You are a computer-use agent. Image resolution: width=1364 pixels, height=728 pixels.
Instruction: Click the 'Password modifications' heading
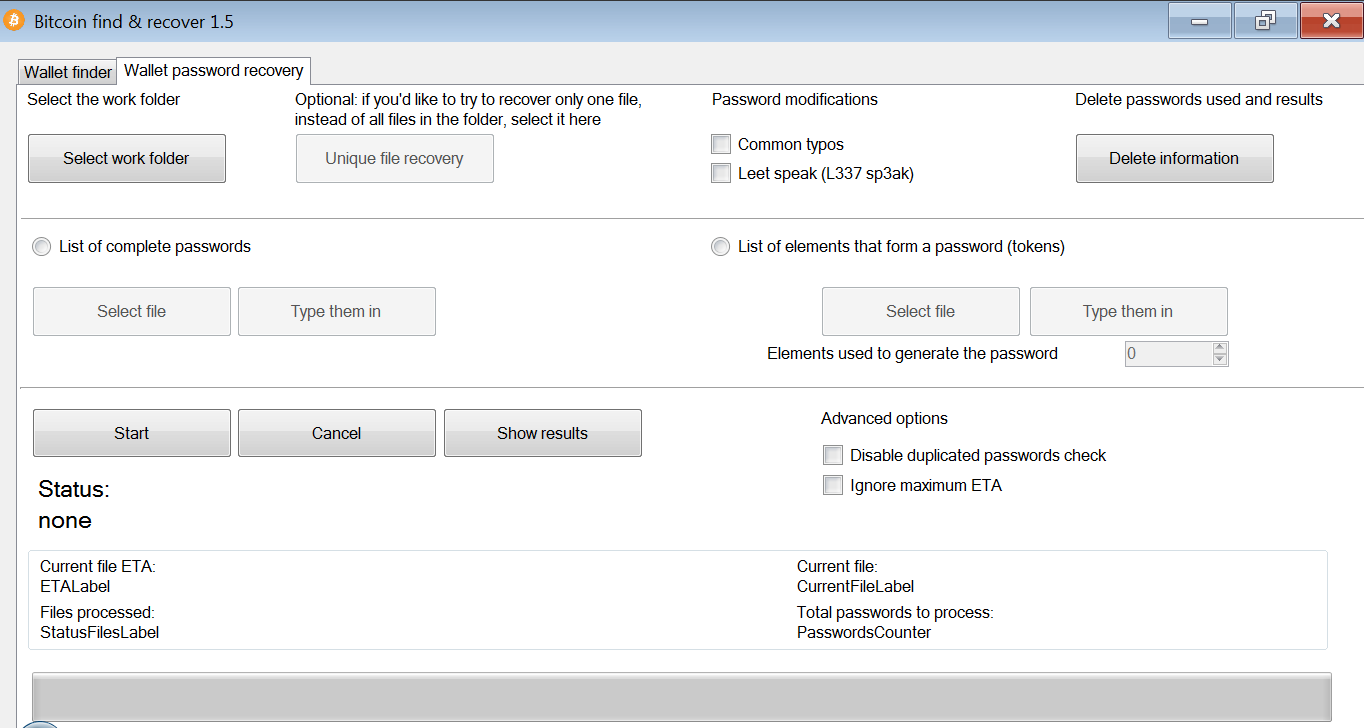795,99
